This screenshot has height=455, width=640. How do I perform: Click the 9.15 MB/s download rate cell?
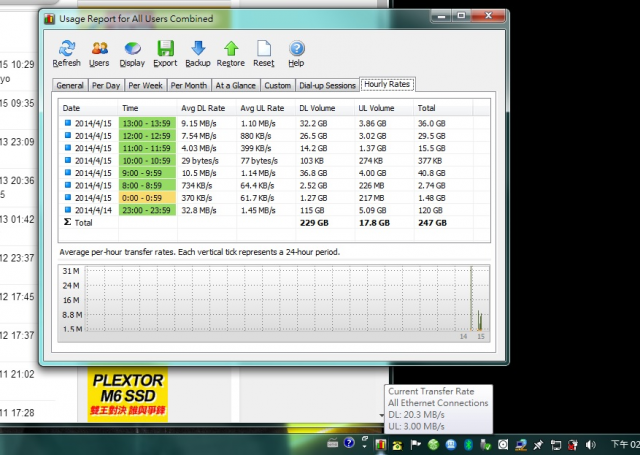pyautogui.click(x=199, y=123)
